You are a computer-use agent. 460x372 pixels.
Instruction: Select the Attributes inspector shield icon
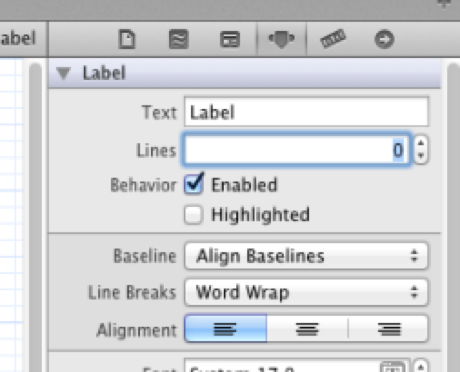282,39
